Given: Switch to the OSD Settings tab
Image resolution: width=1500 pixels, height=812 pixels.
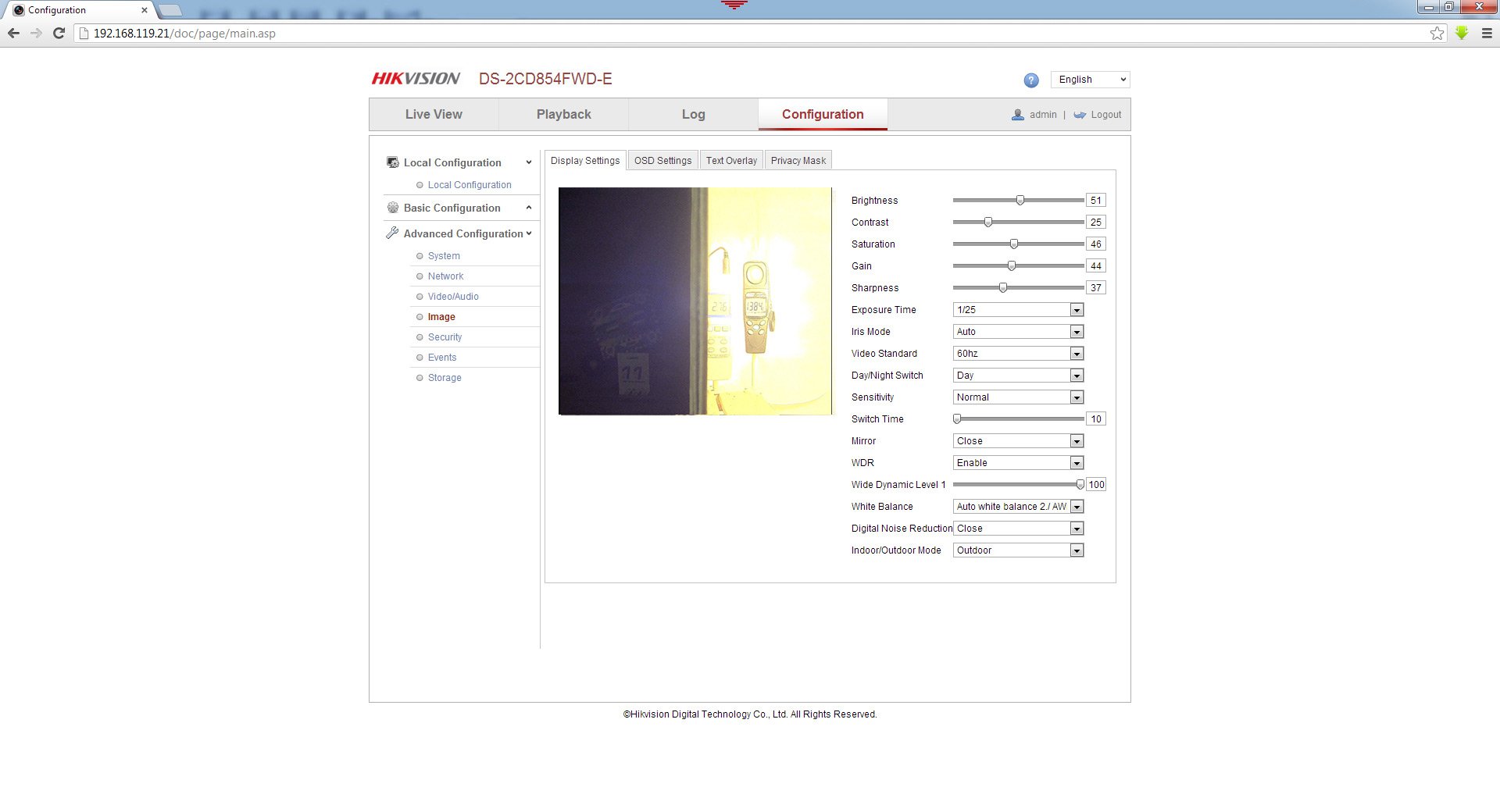Looking at the screenshot, I should coord(662,161).
